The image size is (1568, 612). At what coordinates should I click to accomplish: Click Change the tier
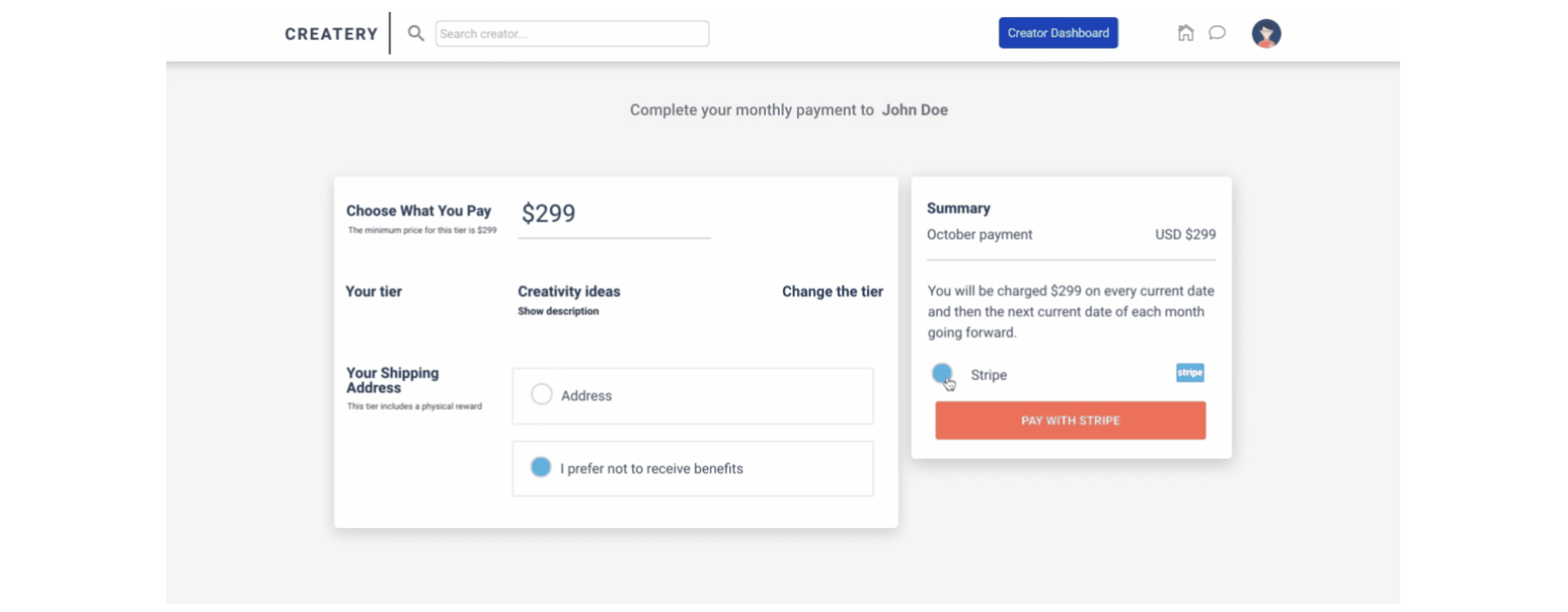tap(832, 291)
